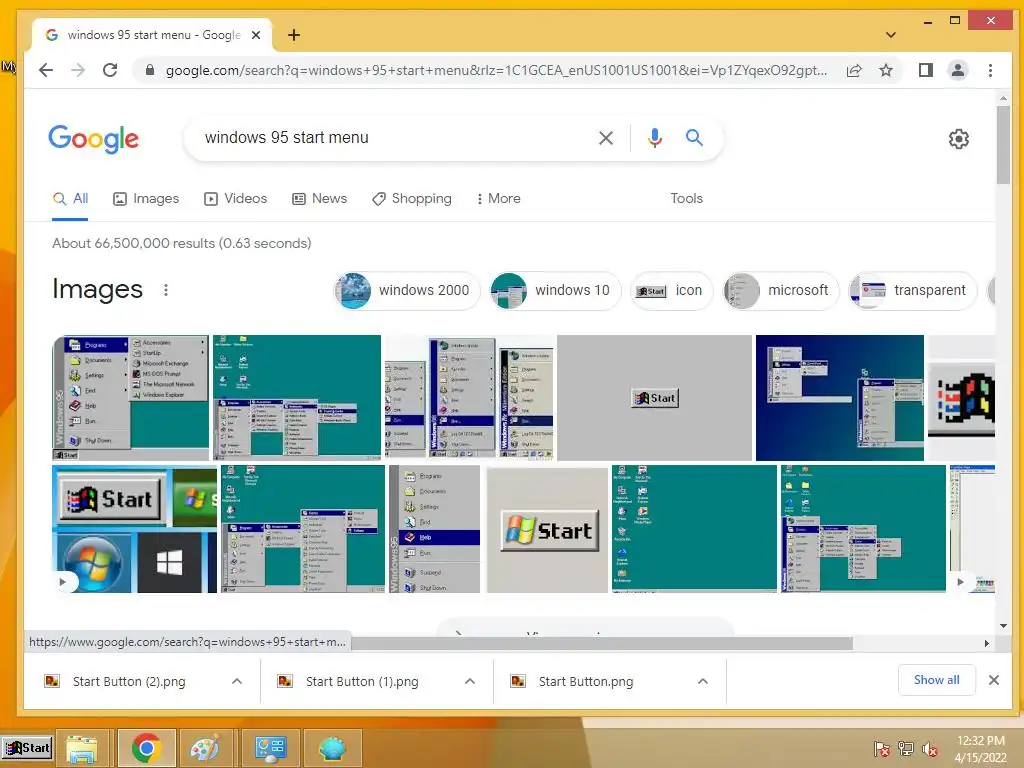The height and width of the screenshot is (768, 1024).
Task: Open a new browser tab
Action: pos(294,35)
